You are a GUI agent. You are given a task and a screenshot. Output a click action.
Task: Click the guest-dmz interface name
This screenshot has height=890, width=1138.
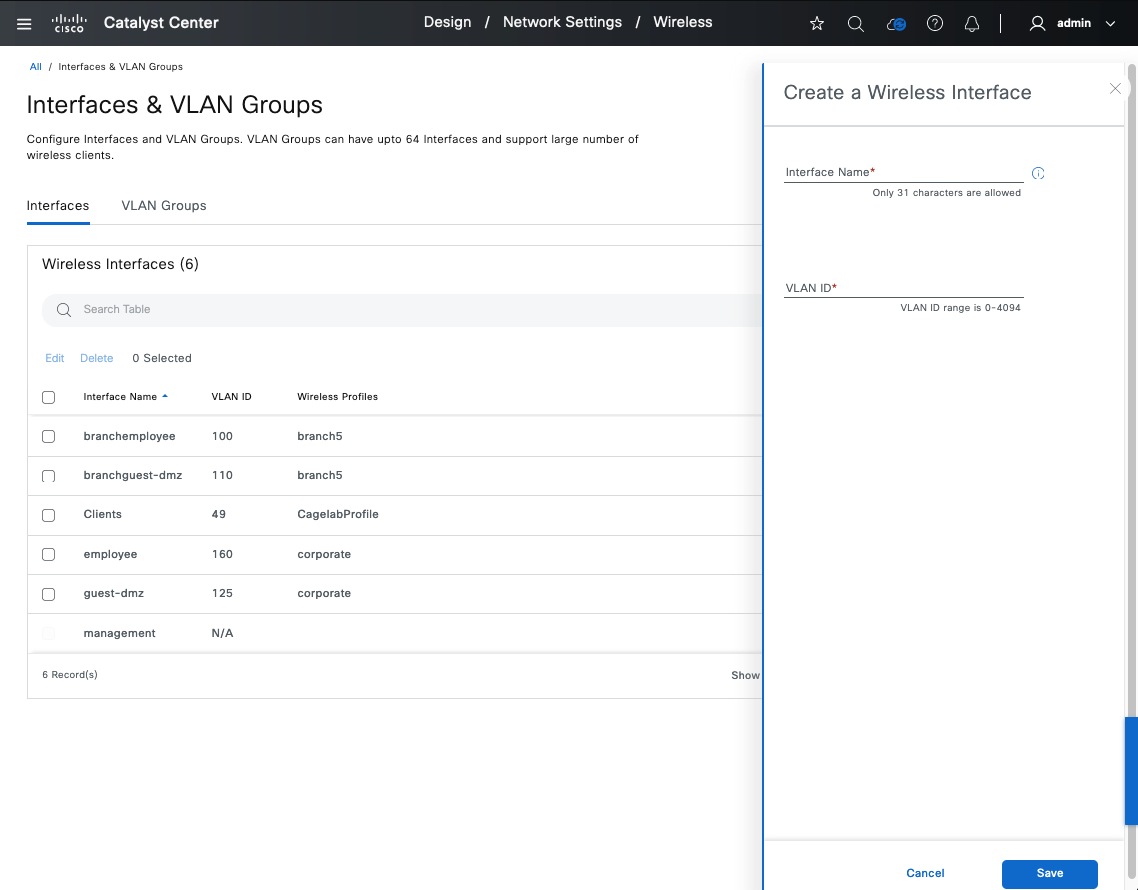click(x=114, y=593)
